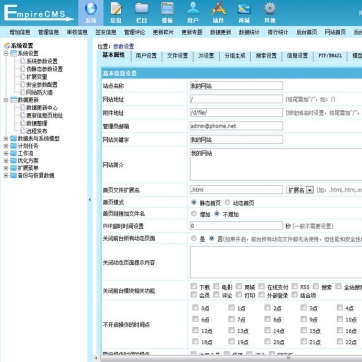Click the page icon beside 安全参数配置
The image size is (362, 362).
(x=22, y=84)
